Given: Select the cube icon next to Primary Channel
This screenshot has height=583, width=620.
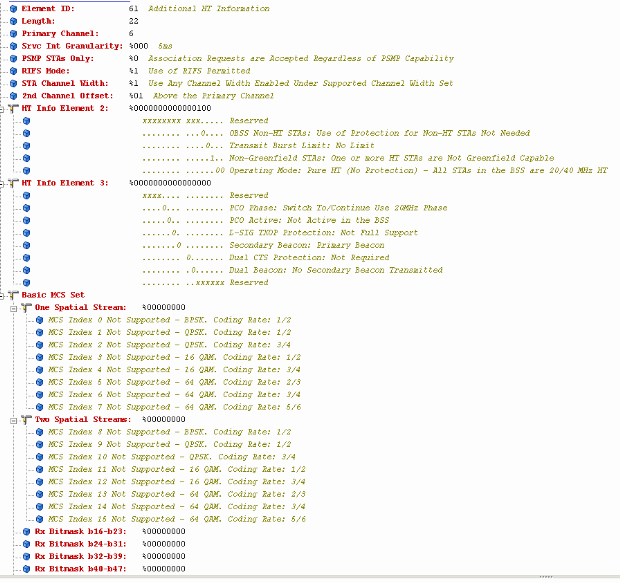Looking at the screenshot, I should (x=13, y=34).
